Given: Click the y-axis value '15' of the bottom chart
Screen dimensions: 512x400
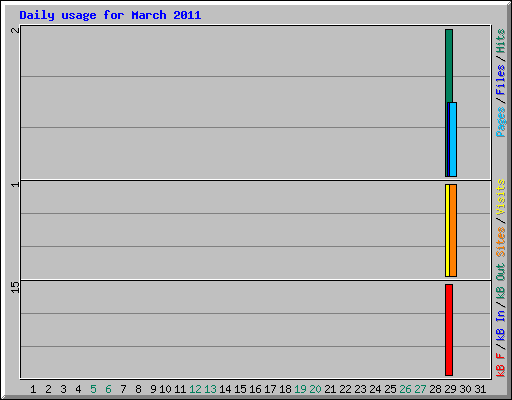Looking at the screenshot, I should [x=15, y=287].
